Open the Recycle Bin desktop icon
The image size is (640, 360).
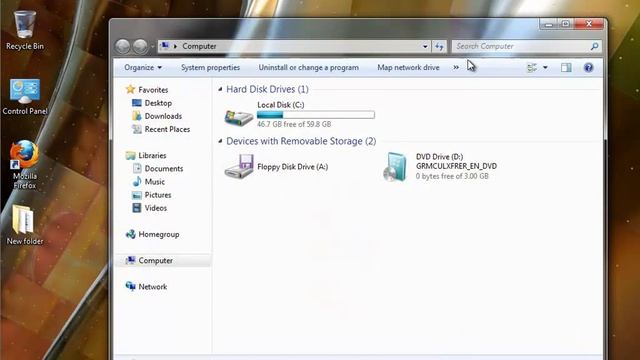coord(24,31)
